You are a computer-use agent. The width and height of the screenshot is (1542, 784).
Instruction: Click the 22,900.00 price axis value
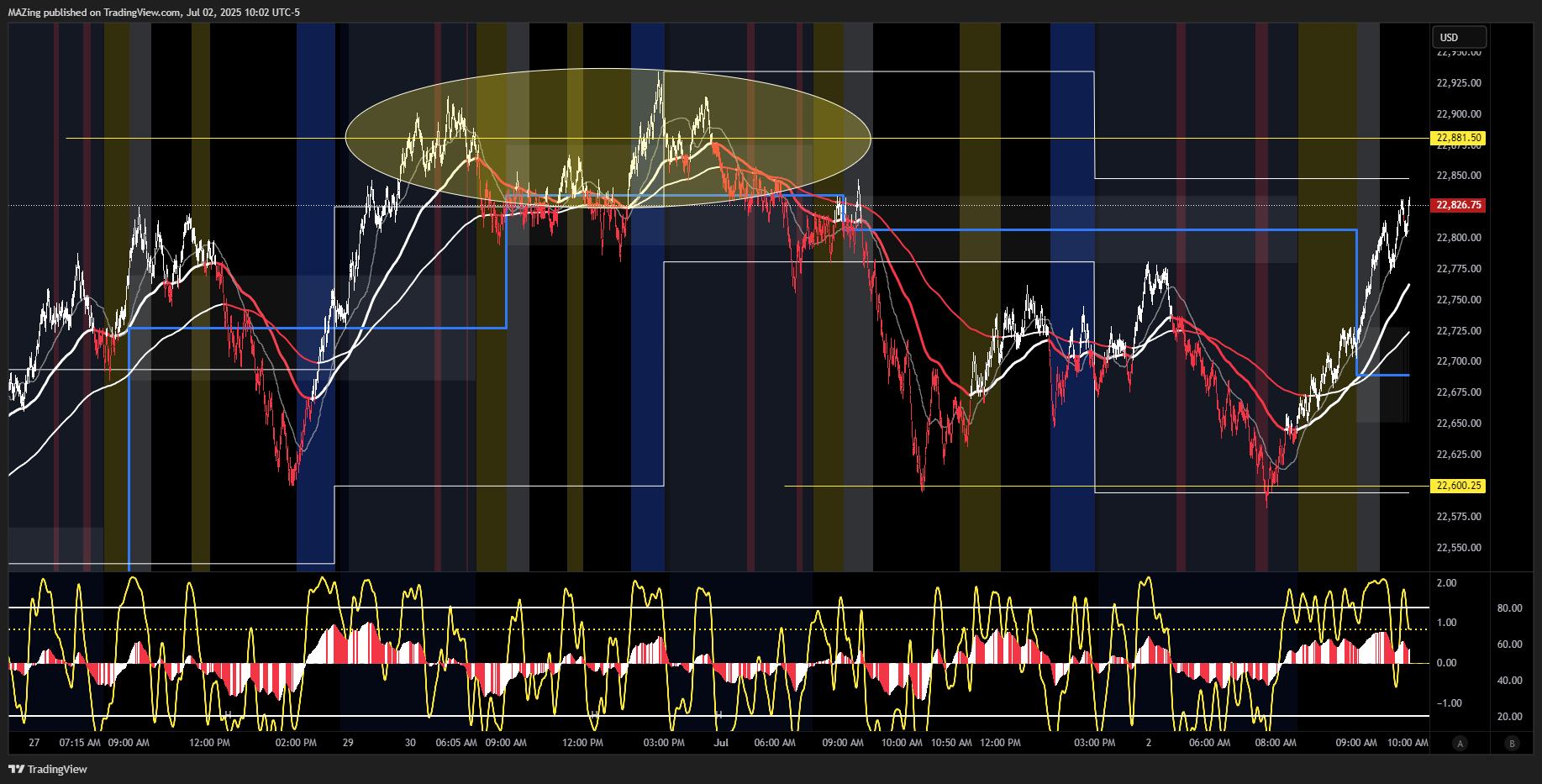(1459, 114)
